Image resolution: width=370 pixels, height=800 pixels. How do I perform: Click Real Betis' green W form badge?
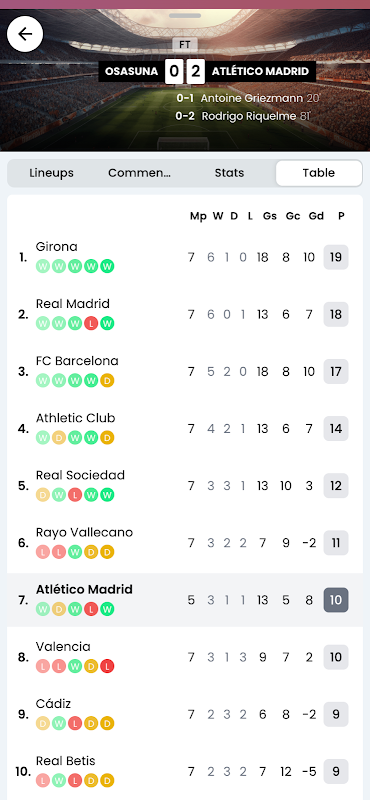[59, 781]
